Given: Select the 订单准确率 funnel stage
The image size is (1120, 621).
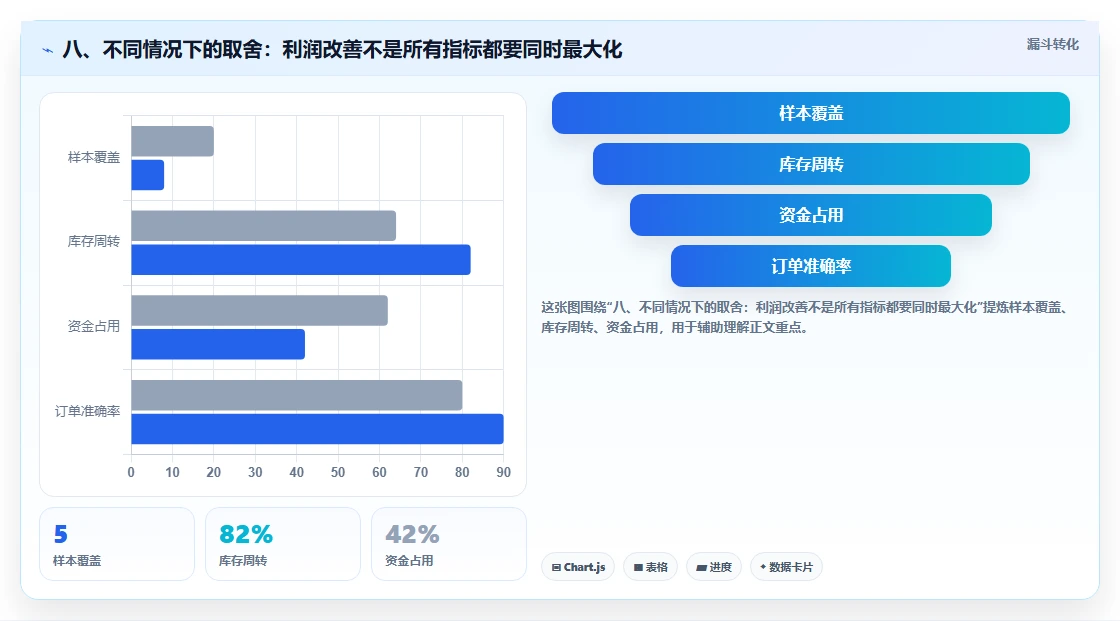Looking at the screenshot, I should coord(811,266).
